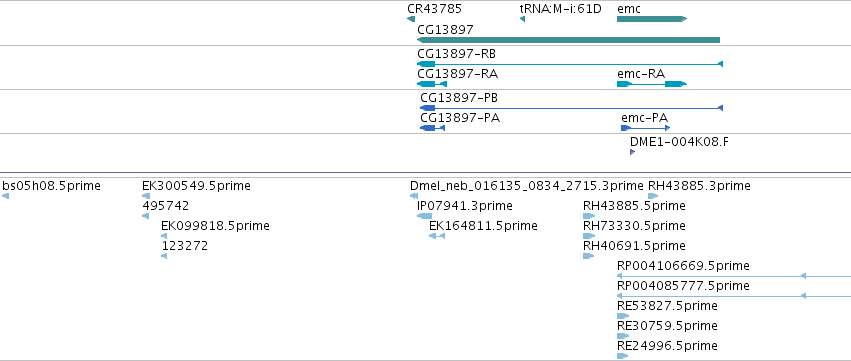Select the RH43885.5prime EST block
This screenshot has height=361, width=851.
589,216
